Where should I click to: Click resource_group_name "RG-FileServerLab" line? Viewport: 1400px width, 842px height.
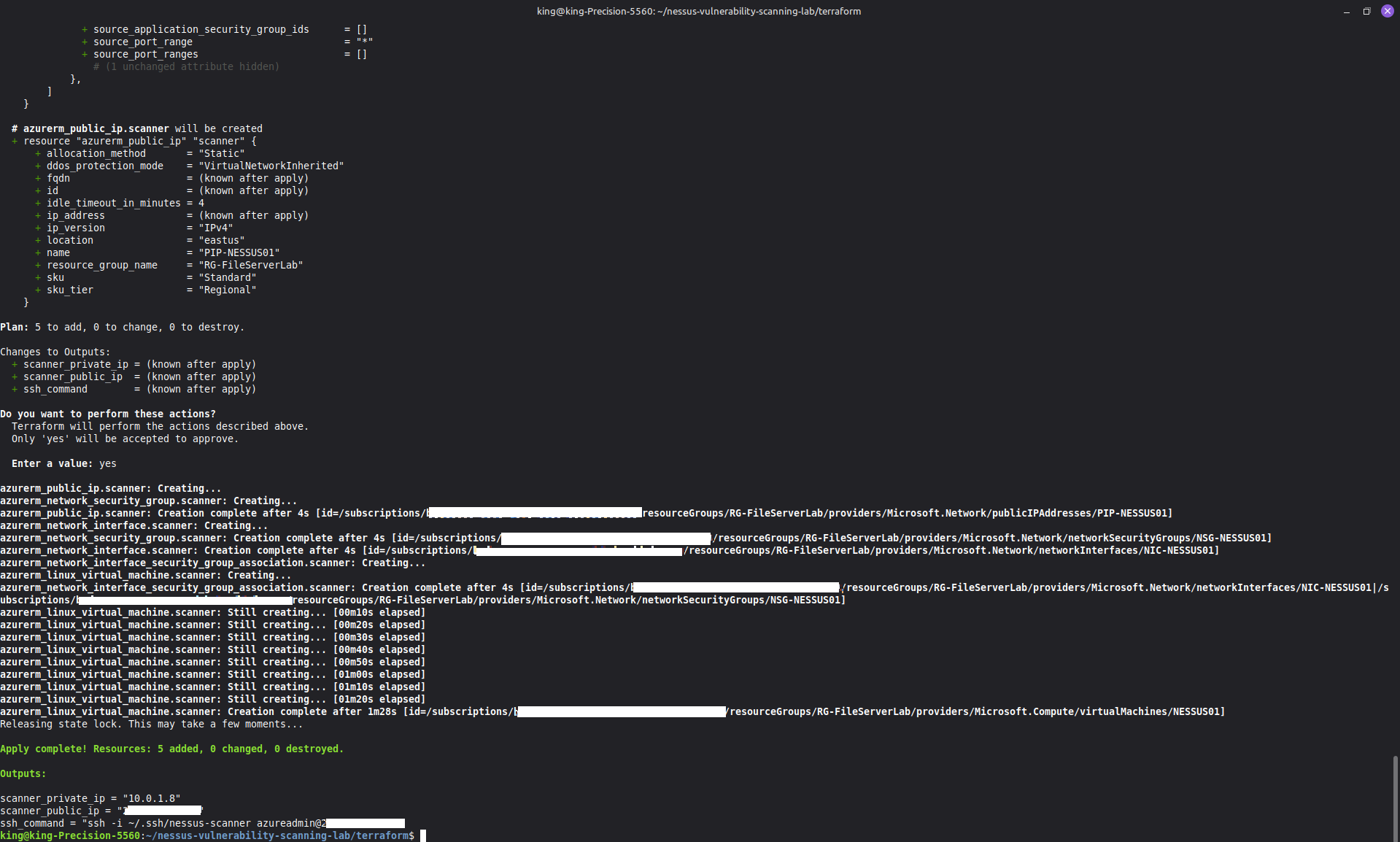(x=169, y=265)
